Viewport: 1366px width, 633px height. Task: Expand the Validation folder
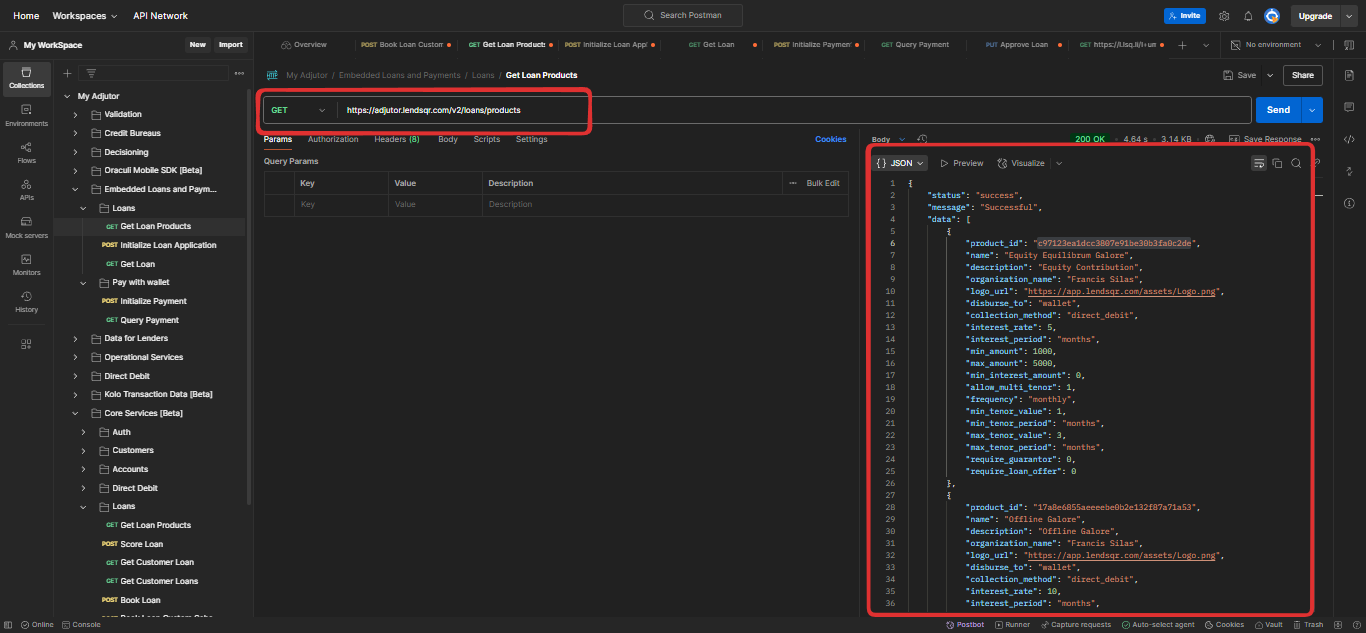click(x=75, y=115)
